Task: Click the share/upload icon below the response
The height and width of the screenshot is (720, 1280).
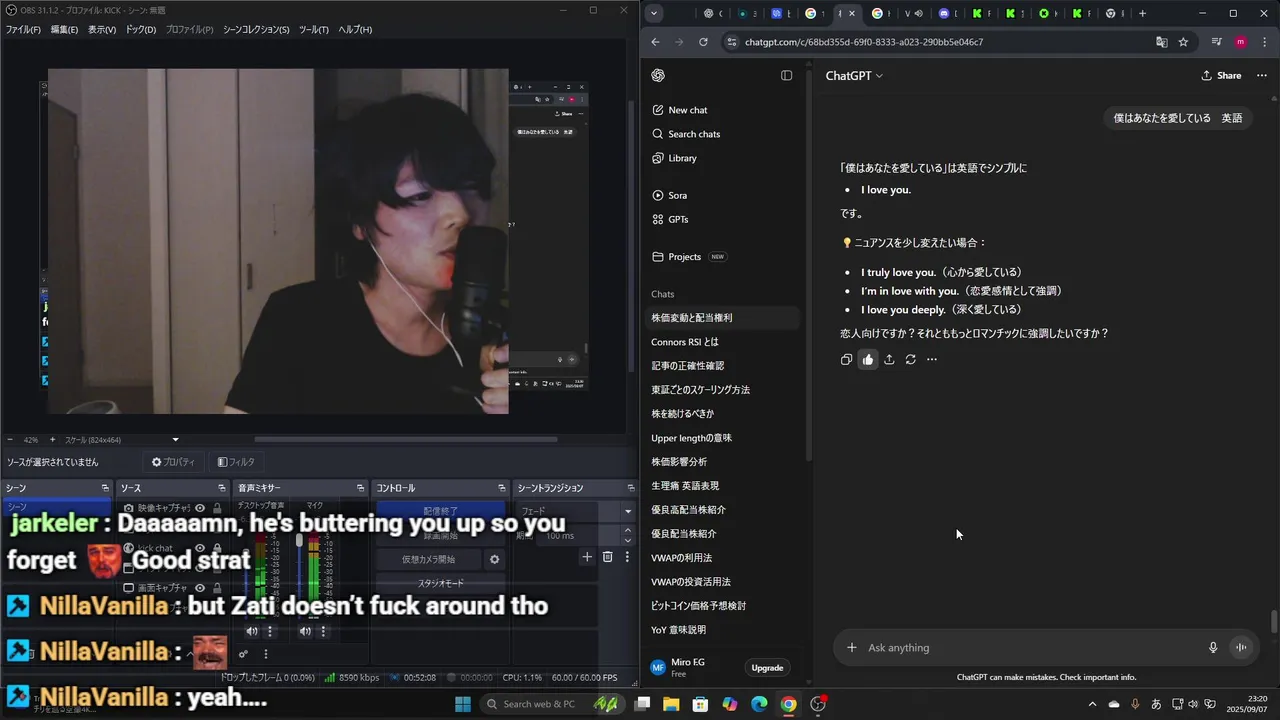Action: click(x=889, y=360)
